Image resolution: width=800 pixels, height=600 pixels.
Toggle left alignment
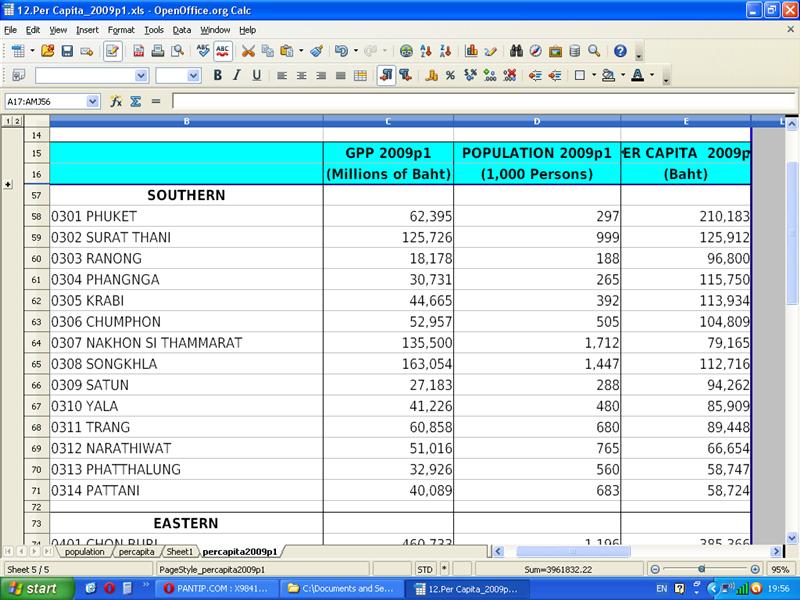pyautogui.click(x=282, y=76)
